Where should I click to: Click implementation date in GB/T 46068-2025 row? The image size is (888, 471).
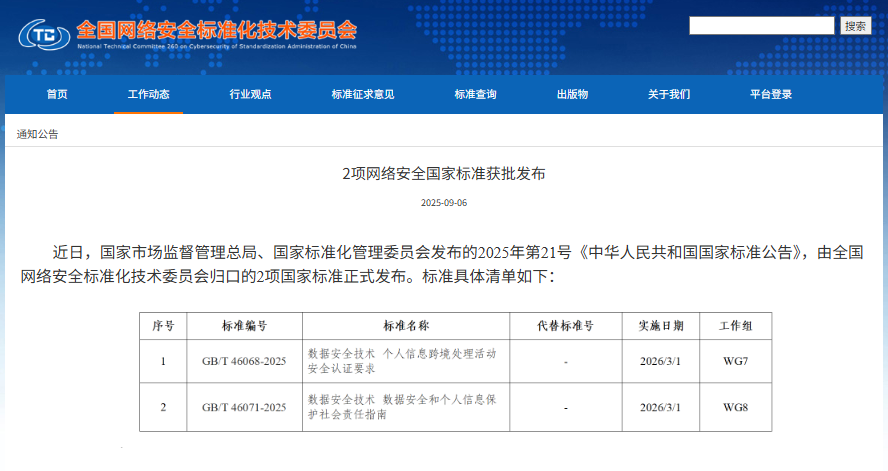(660, 361)
